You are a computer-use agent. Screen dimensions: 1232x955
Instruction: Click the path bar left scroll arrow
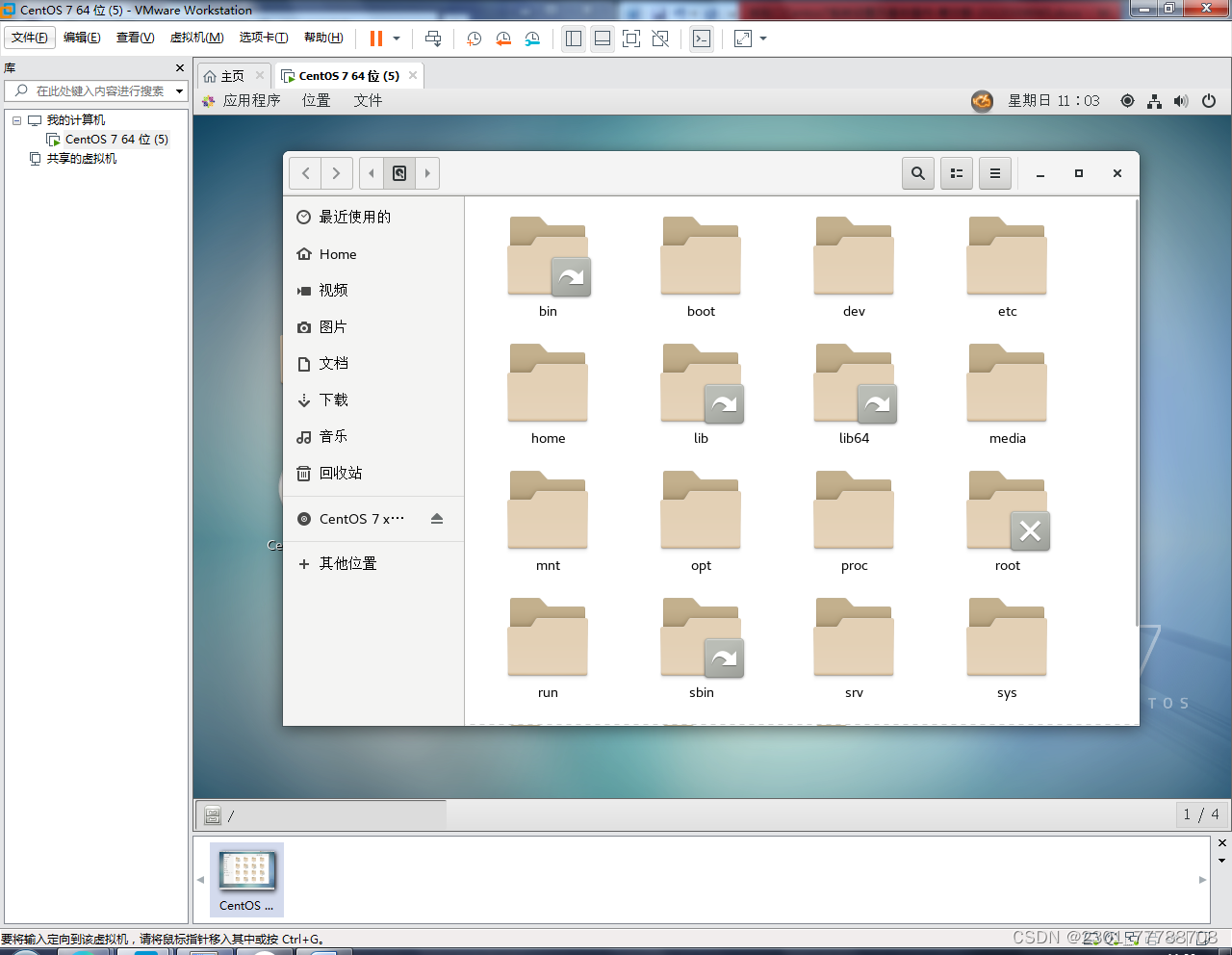pos(372,173)
